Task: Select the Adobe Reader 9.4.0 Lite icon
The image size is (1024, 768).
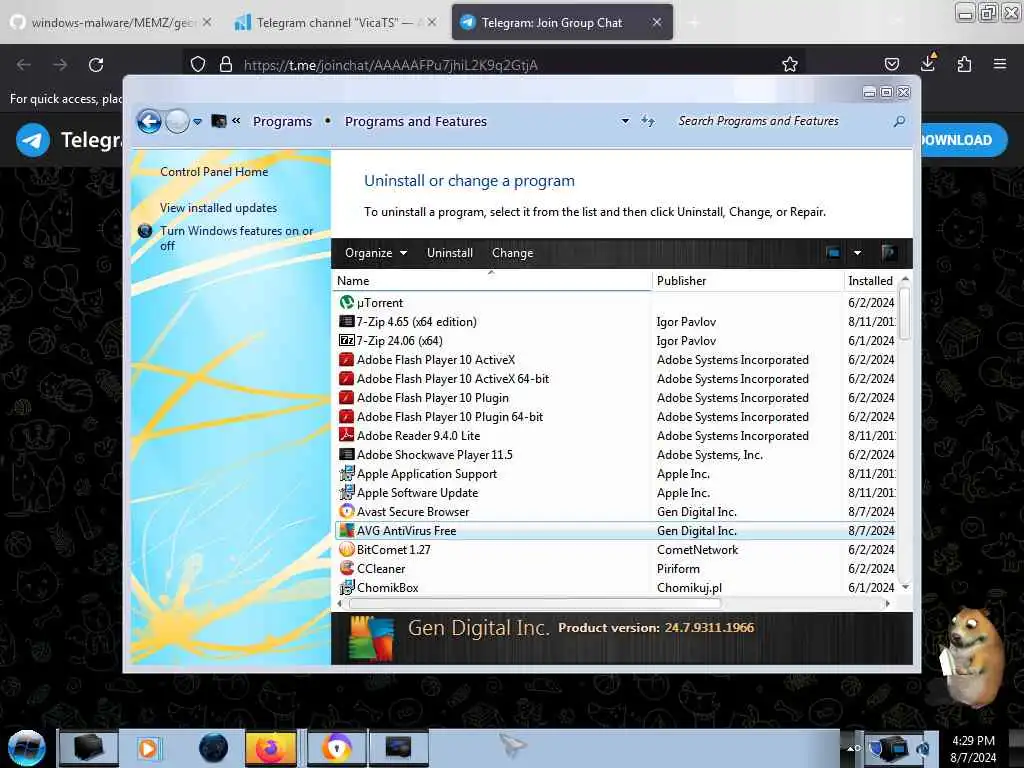Action: pyautogui.click(x=347, y=436)
